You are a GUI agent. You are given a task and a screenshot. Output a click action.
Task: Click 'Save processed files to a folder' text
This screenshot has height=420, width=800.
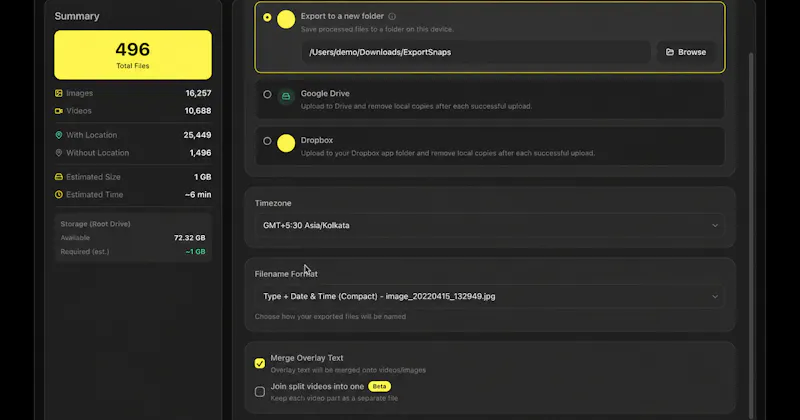tap(377, 30)
